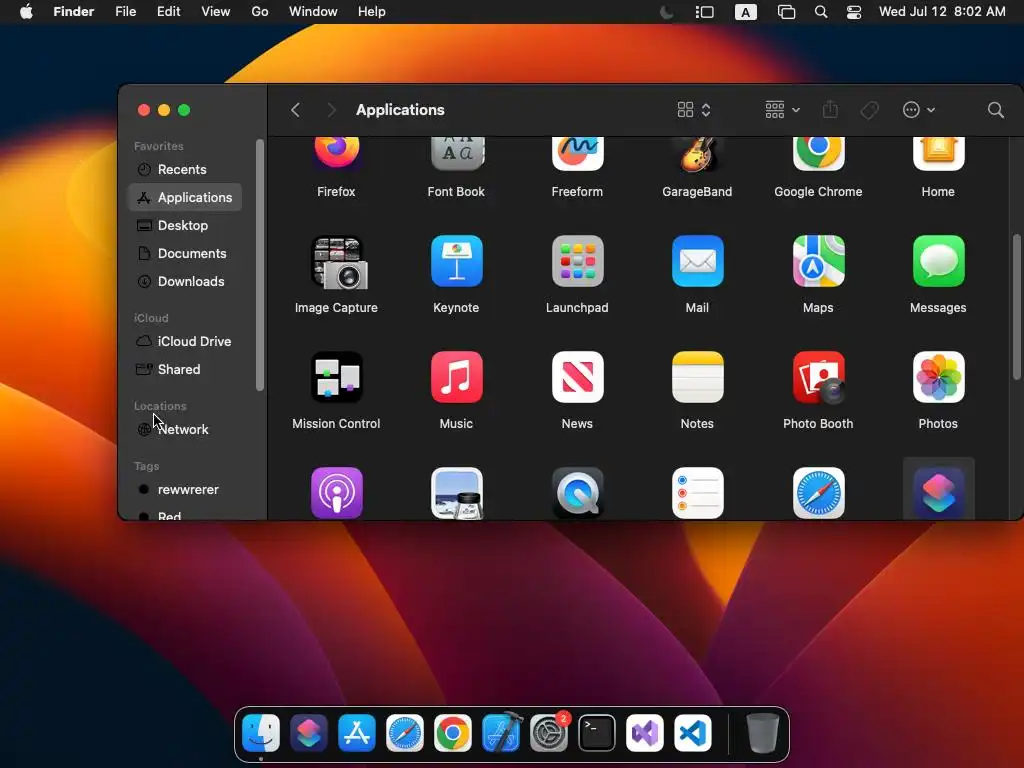Open the Help menu

[x=372, y=12]
